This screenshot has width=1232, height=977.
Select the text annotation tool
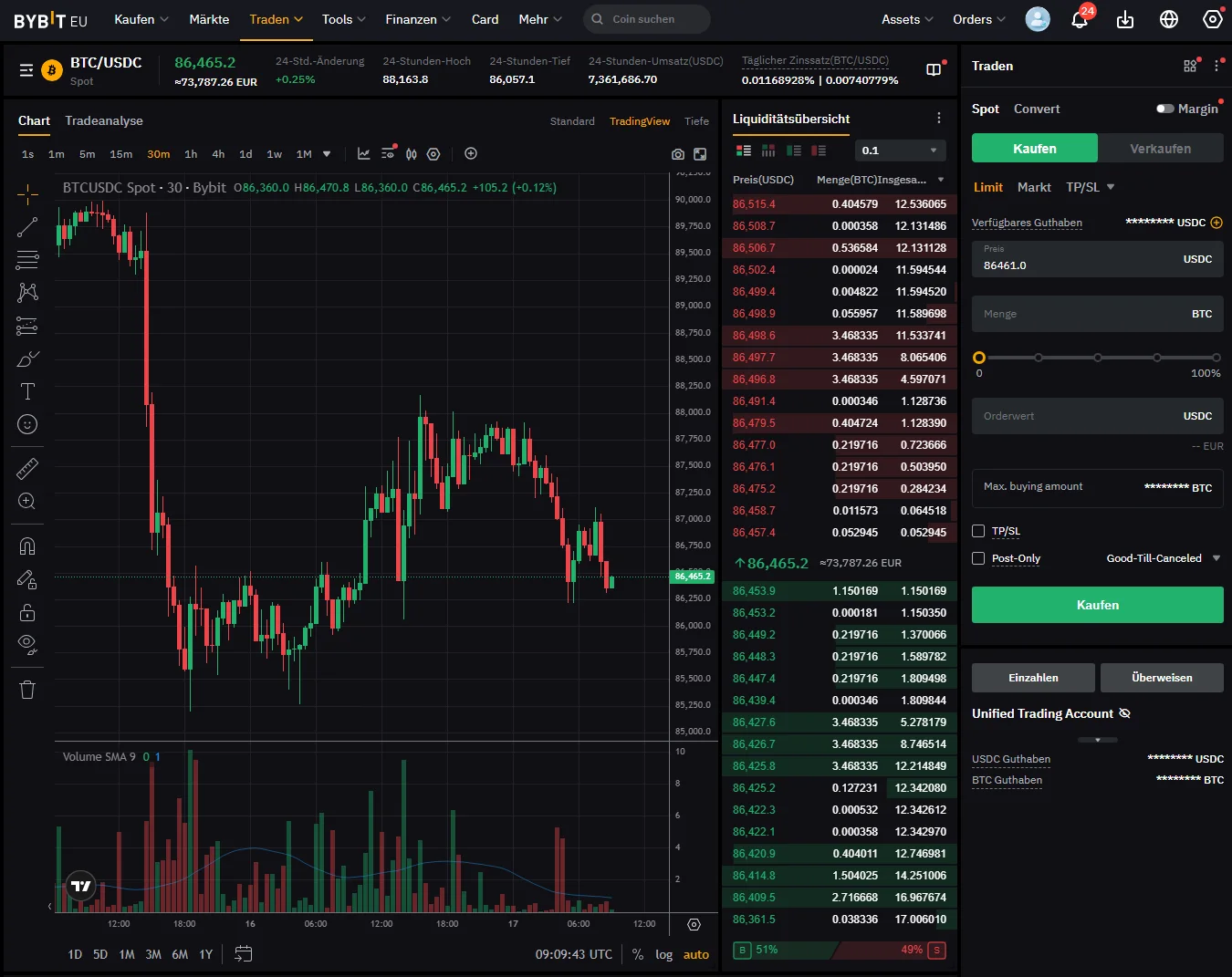coord(27,391)
